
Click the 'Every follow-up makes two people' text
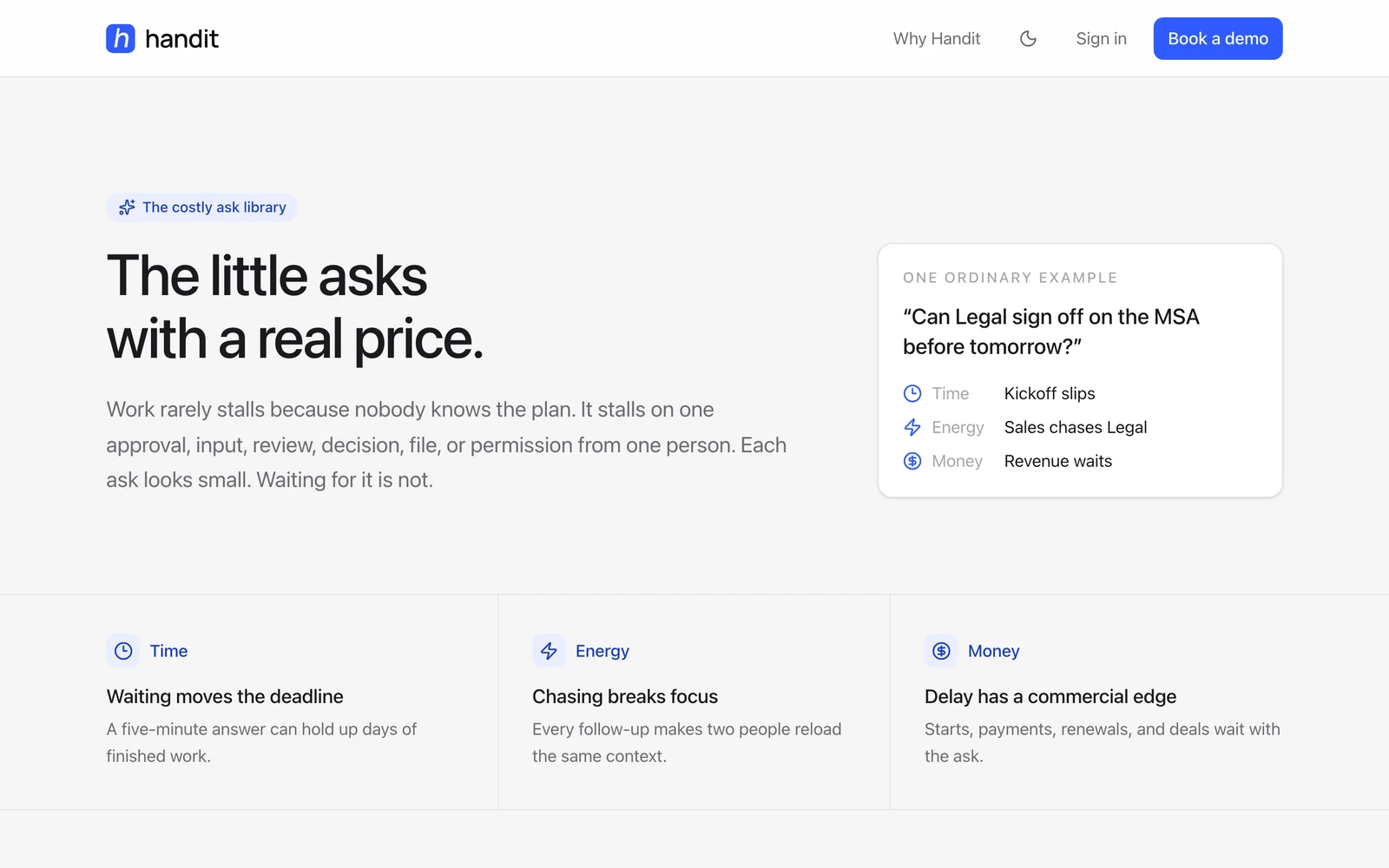pyautogui.click(x=687, y=742)
